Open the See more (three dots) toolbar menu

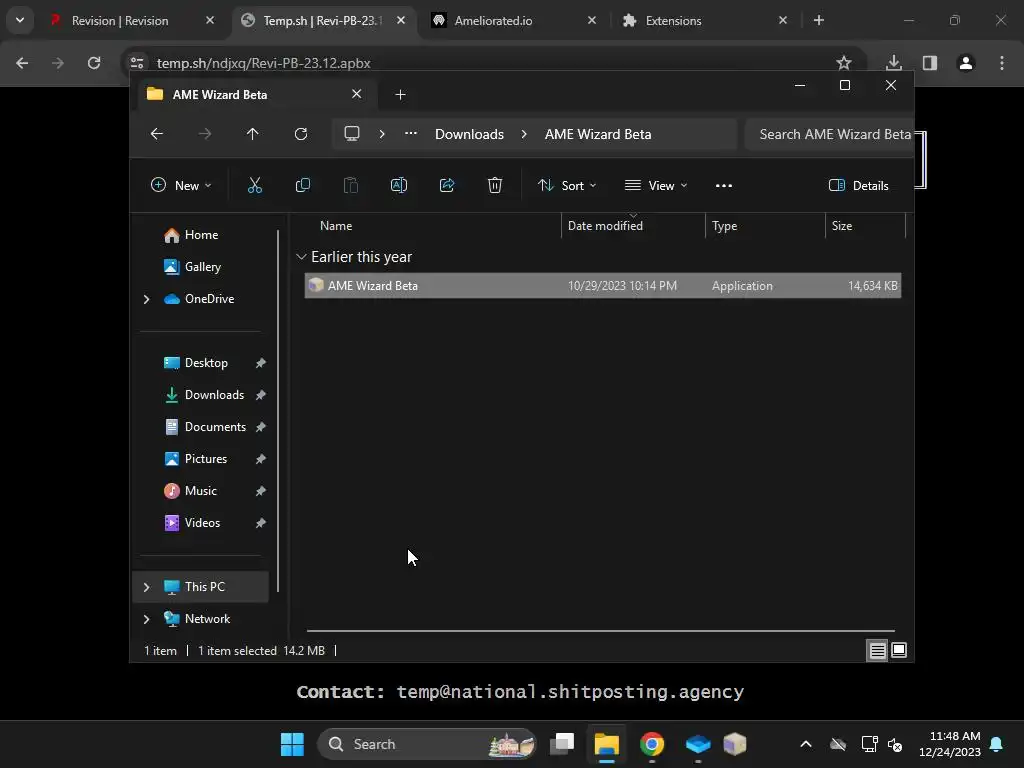pyautogui.click(x=724, y=185)
